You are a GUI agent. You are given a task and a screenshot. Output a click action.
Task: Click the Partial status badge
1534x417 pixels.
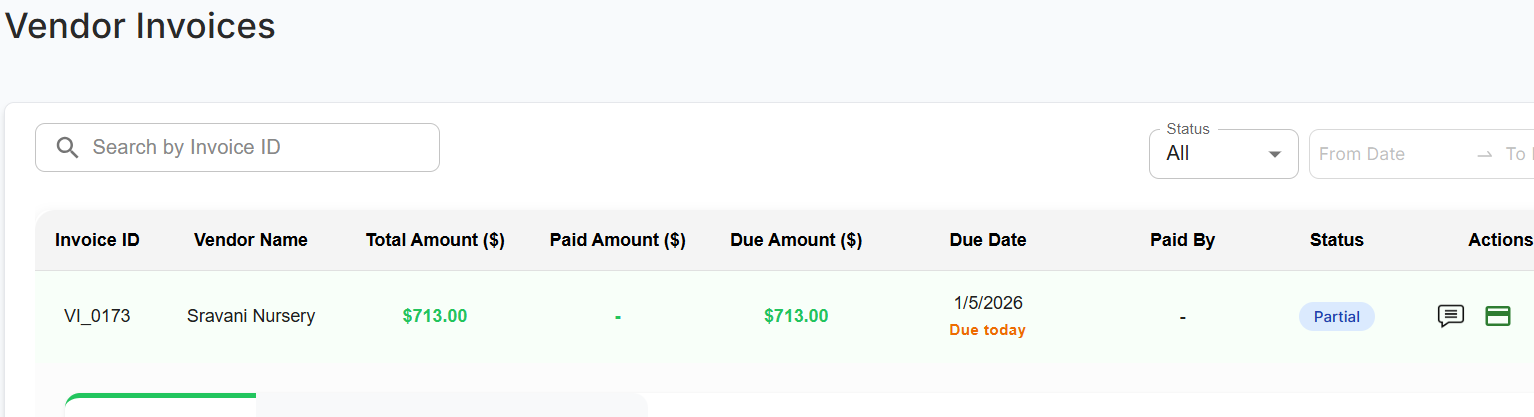[x=1336, y=317]
